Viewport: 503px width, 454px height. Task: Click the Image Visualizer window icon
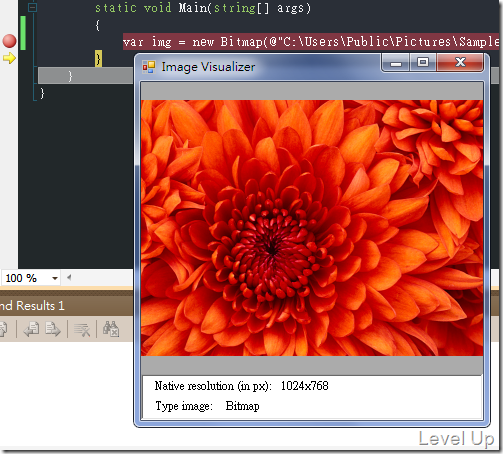tap(149, 67)
